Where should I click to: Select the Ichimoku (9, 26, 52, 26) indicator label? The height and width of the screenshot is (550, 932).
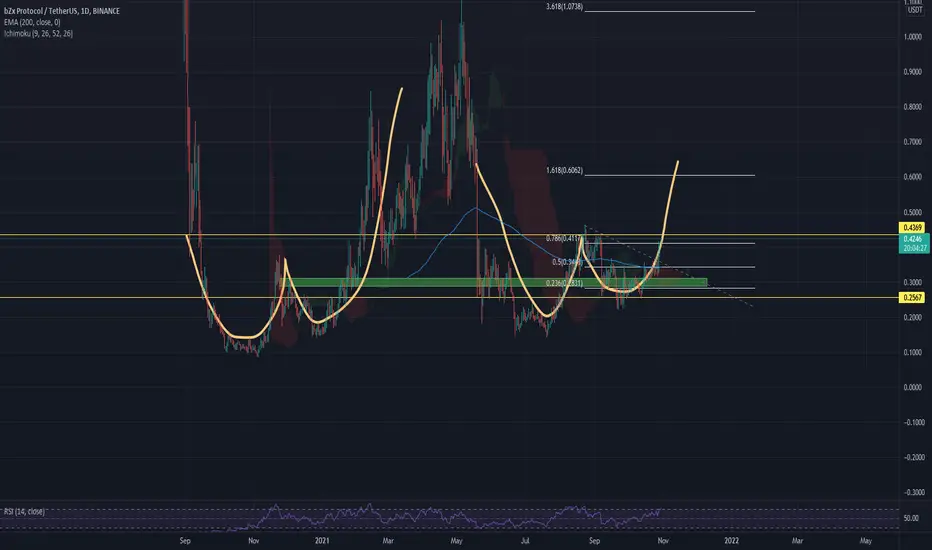click(x=38, y=33)
